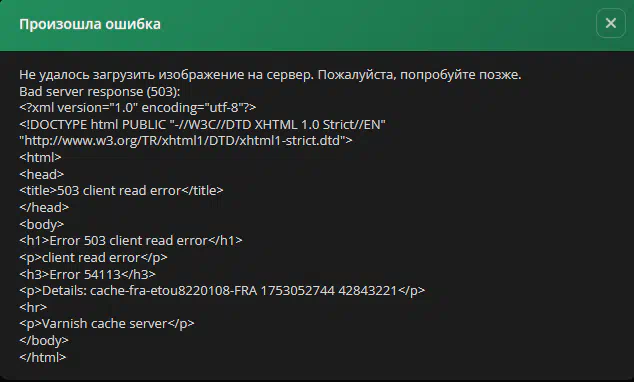
Task: Click the "Details: cache-fra-etou8220108-FRA" line
Action: 222,291
